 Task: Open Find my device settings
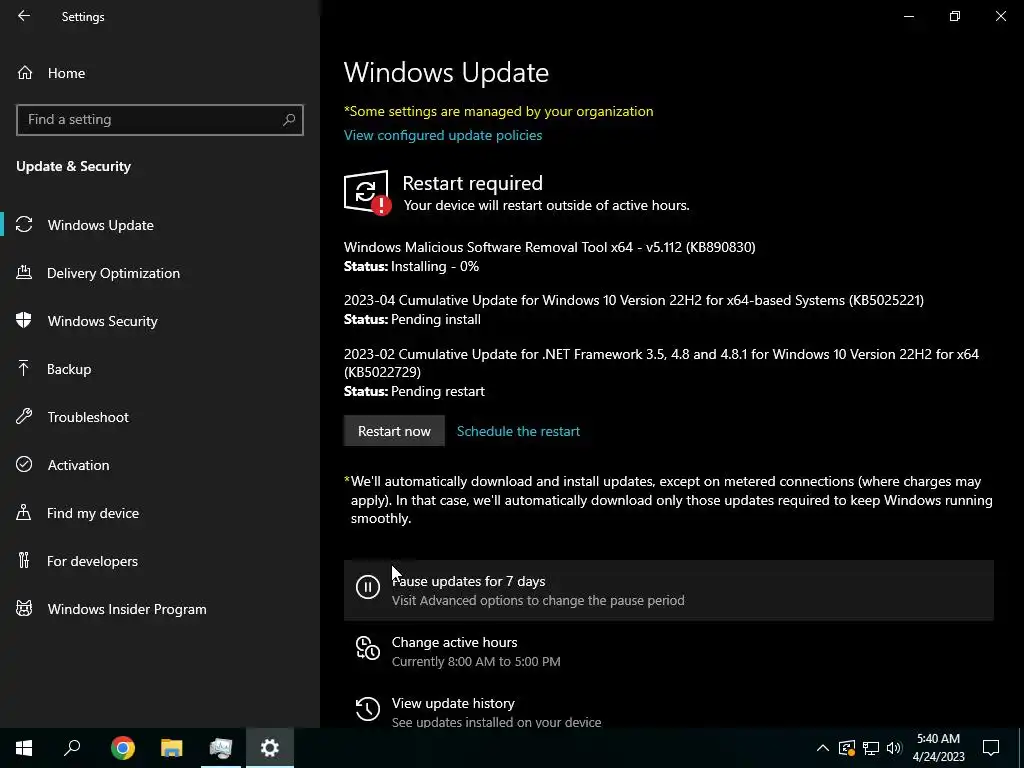(x=160, y=513)
